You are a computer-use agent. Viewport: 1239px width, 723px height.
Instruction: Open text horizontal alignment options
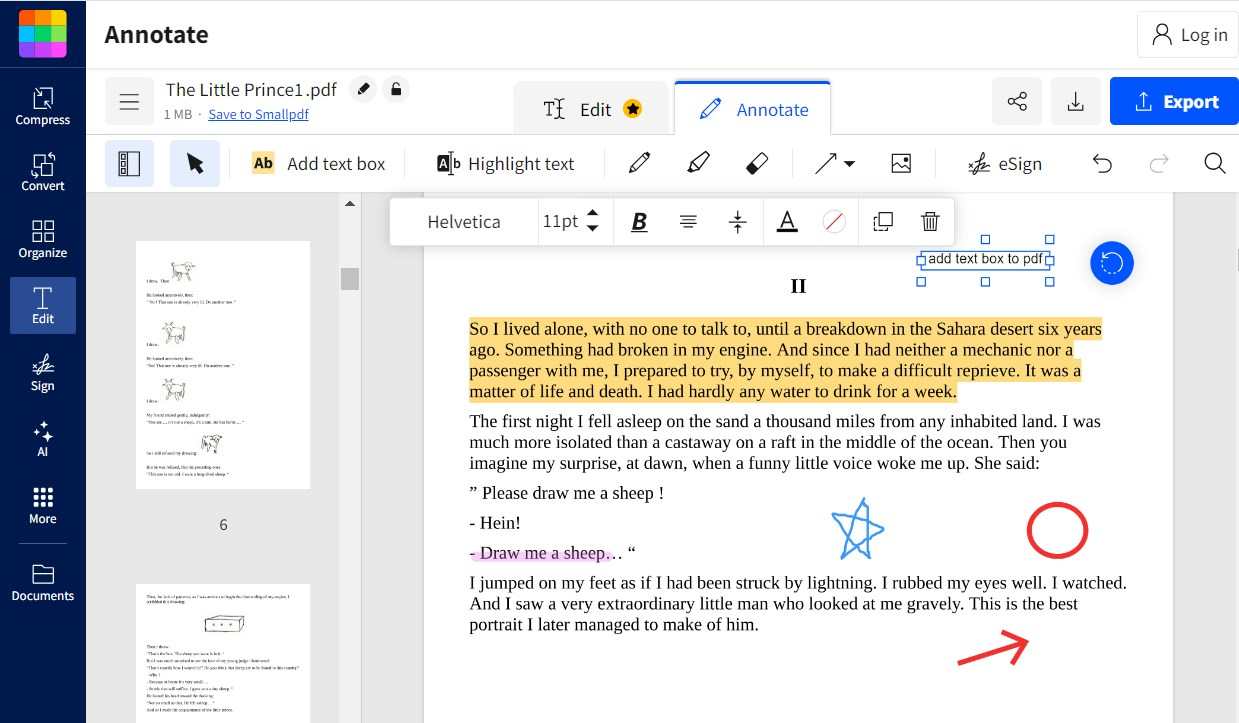pyautogui.click(x=688, y=222)
